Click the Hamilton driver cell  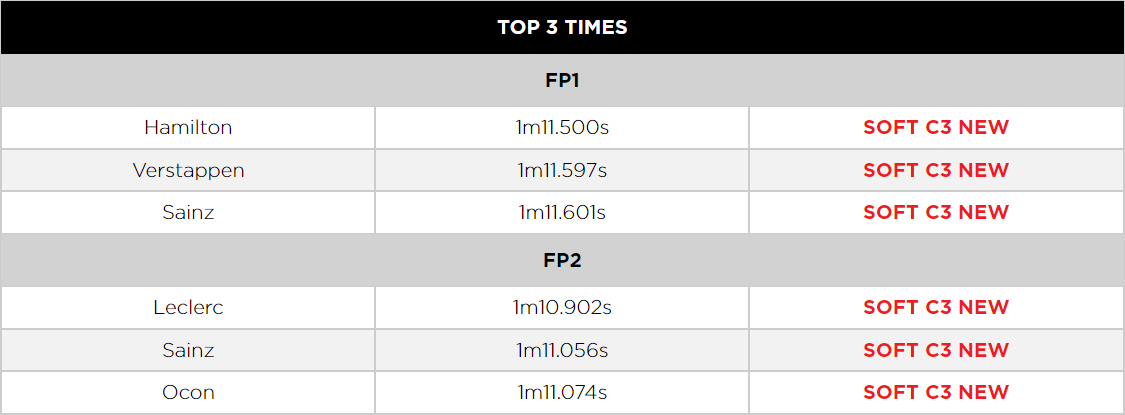tap(188, 128)
